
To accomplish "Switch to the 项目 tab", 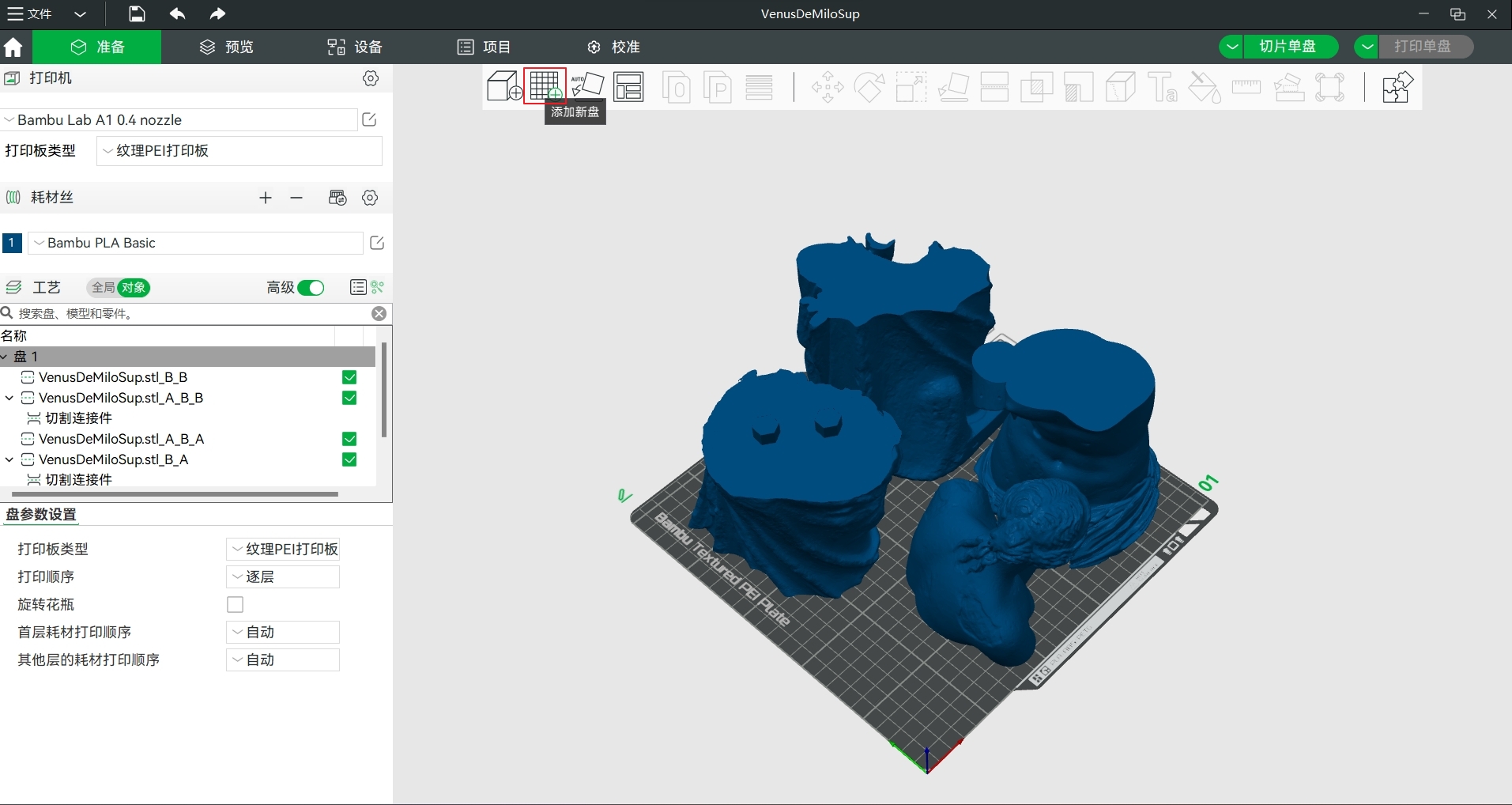I will 484,47.
